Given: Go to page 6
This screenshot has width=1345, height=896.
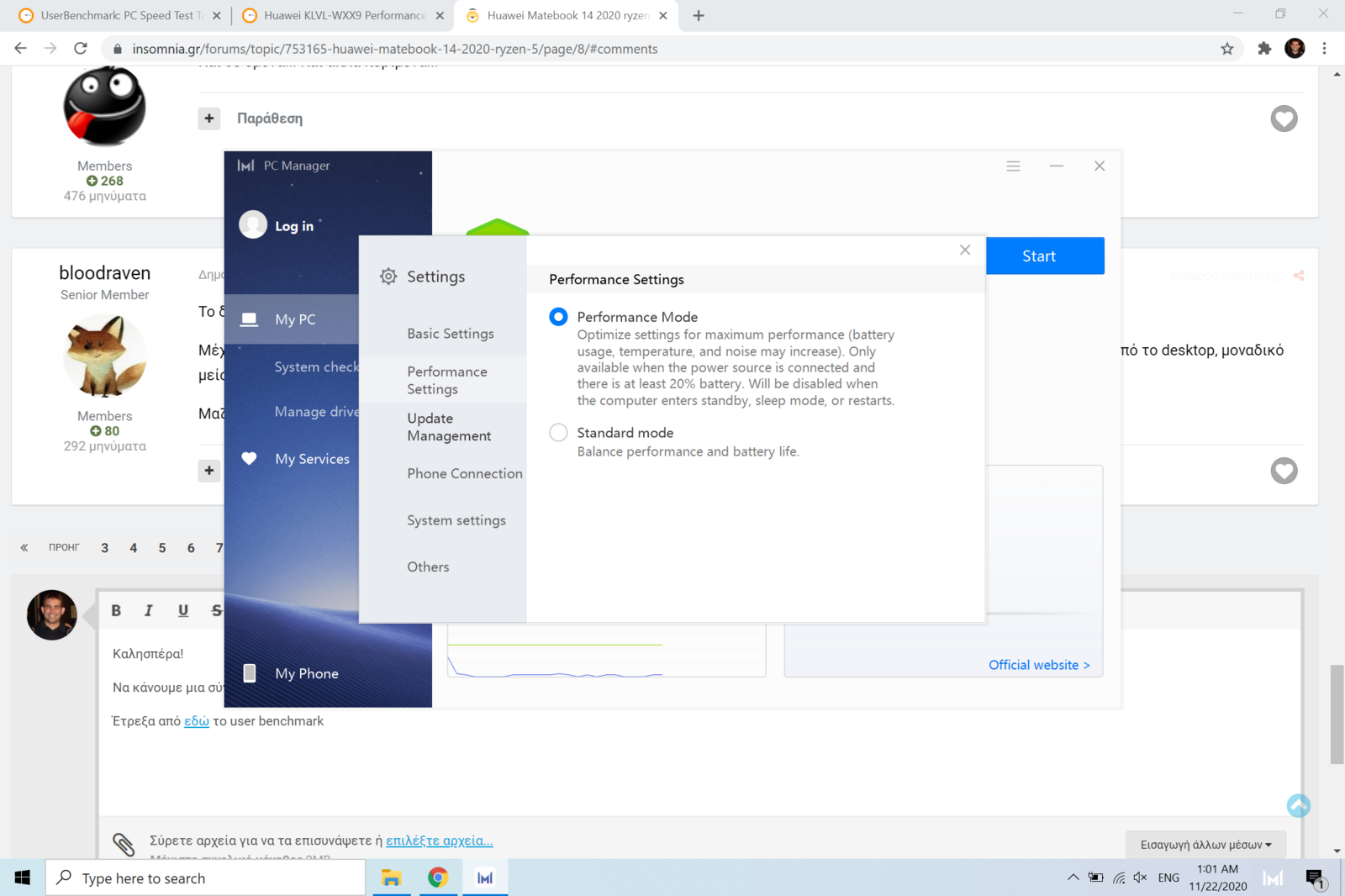Looking at the screenshot, I should click(191, 548).
